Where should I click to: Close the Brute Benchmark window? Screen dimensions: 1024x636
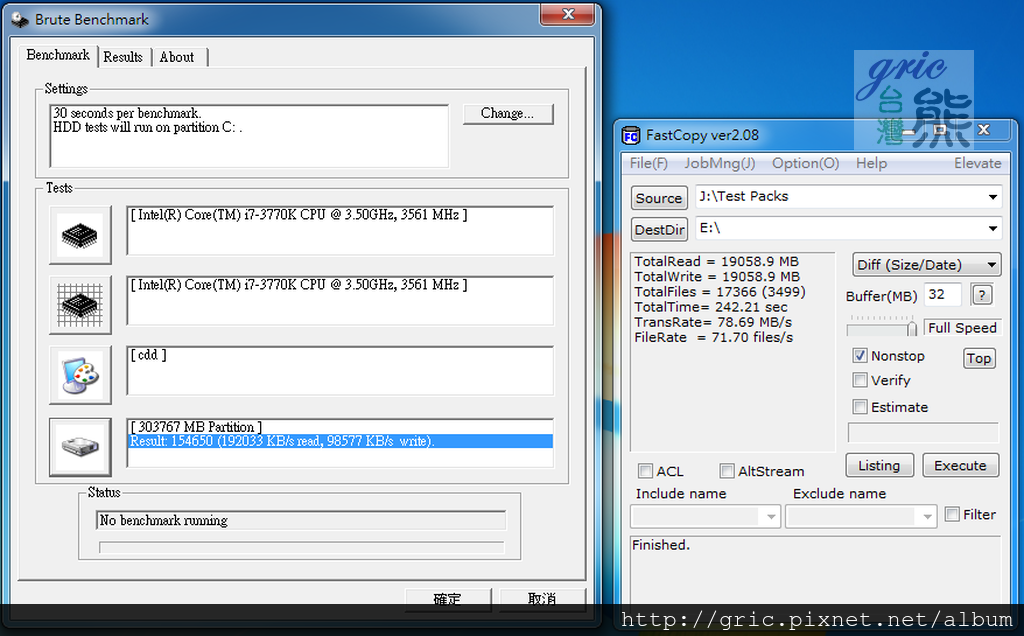click(x=568, y=14)
